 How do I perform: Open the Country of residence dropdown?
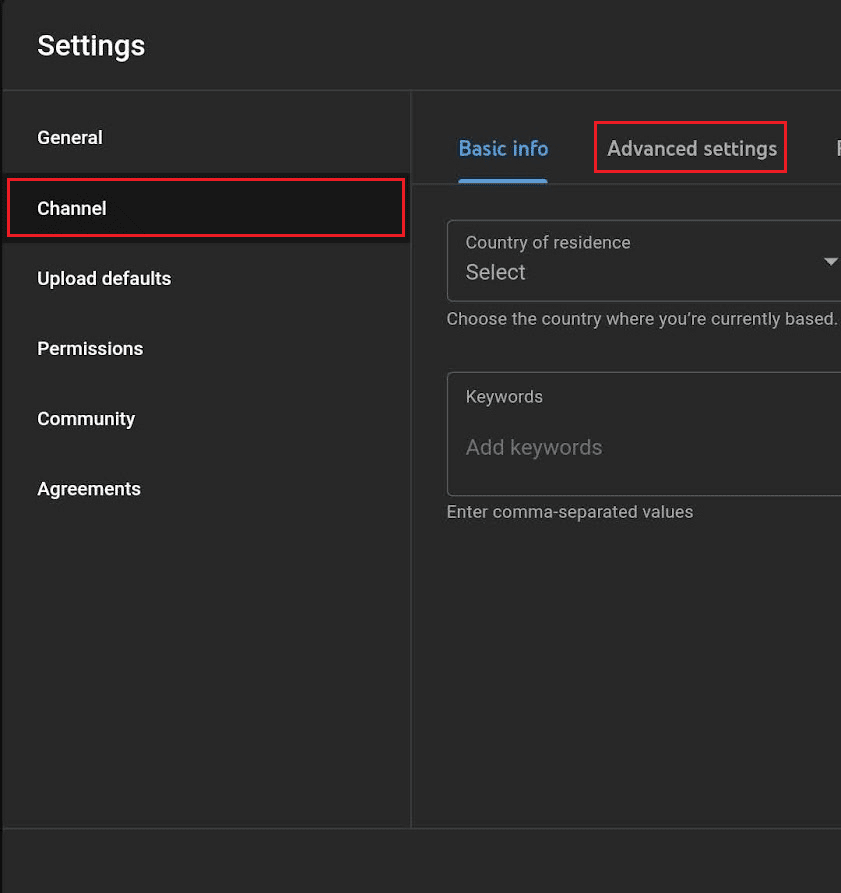645,261
